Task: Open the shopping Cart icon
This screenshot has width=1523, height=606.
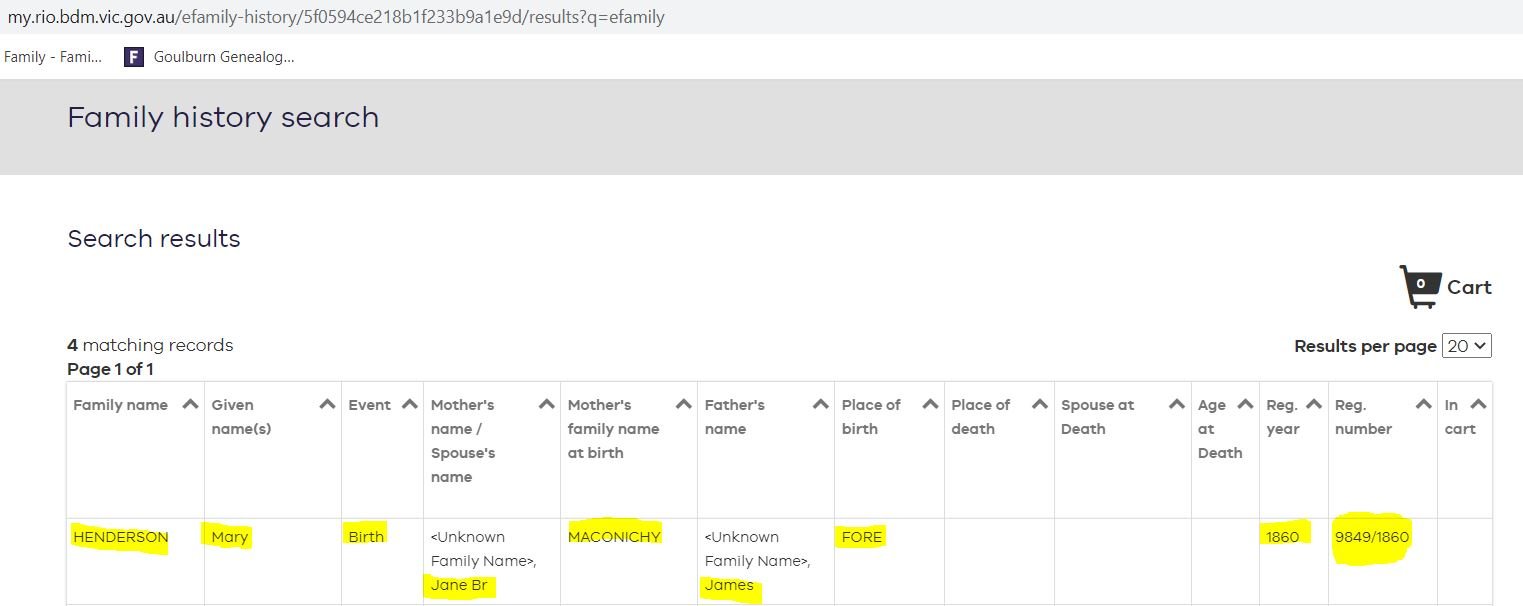Action: coord(1420,287)
